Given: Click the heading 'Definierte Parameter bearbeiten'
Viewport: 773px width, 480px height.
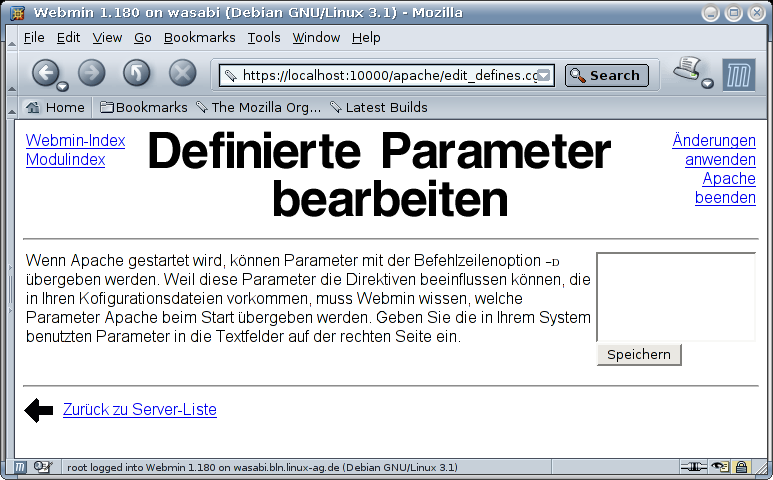Looking at the screenshot, I should coord(379,174).
